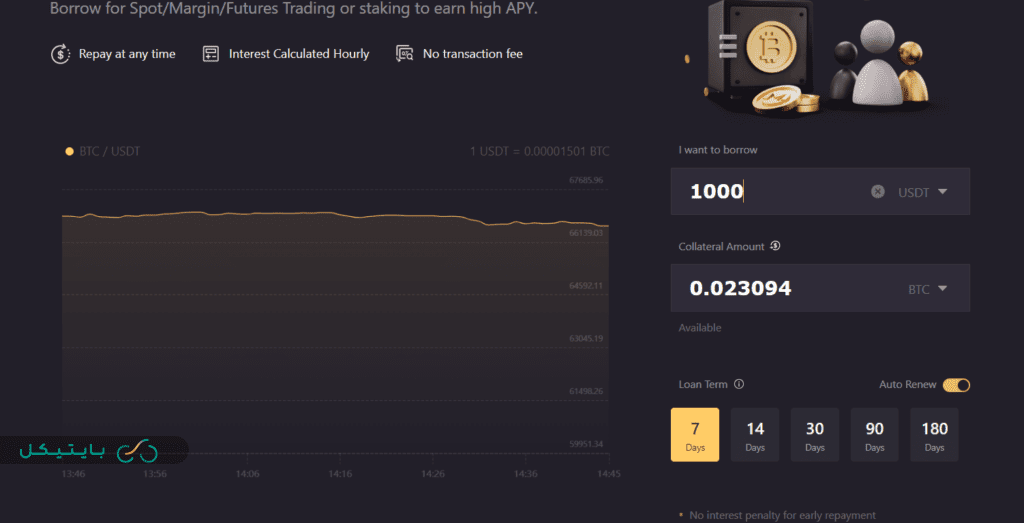
Task: Click the BTC / USDT legend dot
Action: [x=69, y=151]
